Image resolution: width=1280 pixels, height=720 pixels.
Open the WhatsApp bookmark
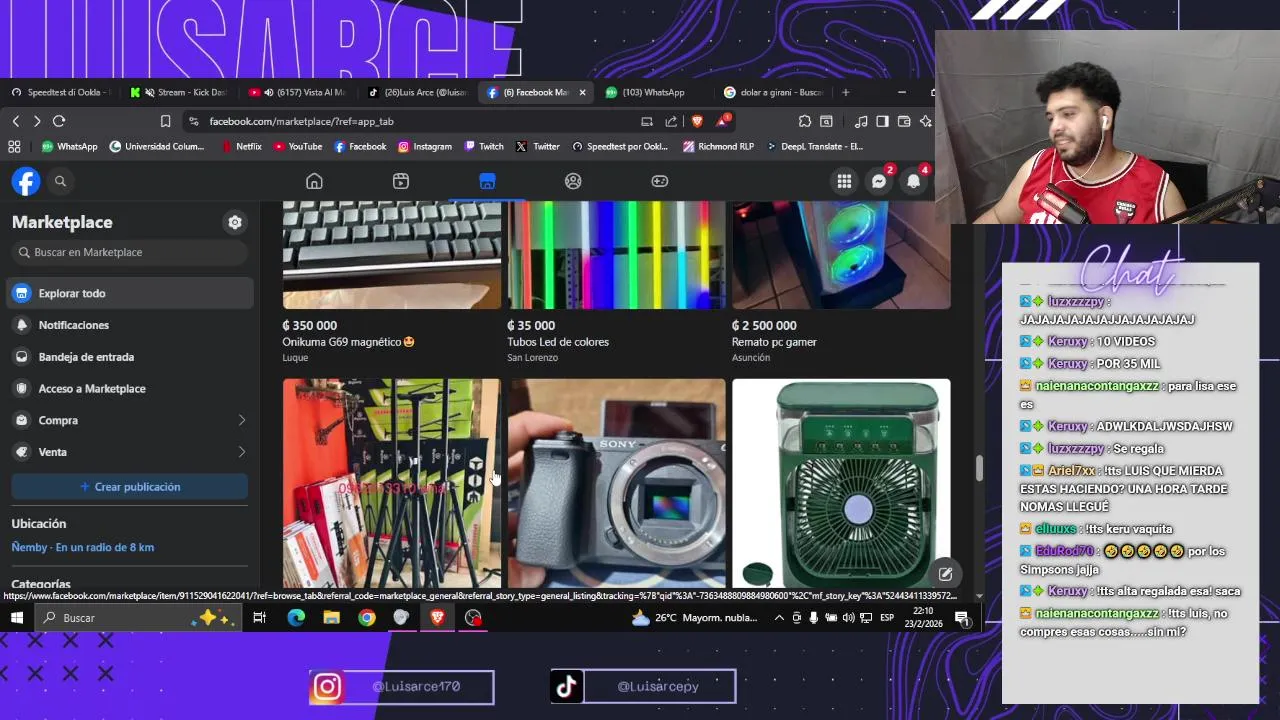(68, 146)
